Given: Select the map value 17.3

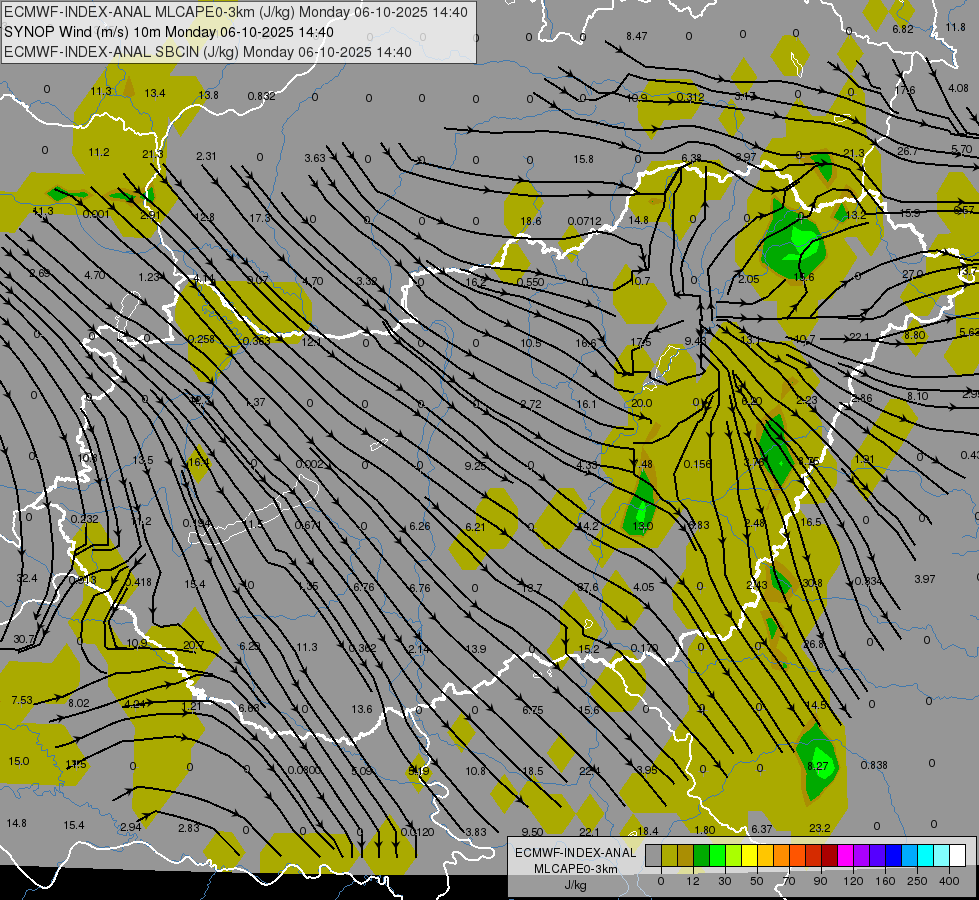Looking at the screenshot, I should (x=260, y=218).
